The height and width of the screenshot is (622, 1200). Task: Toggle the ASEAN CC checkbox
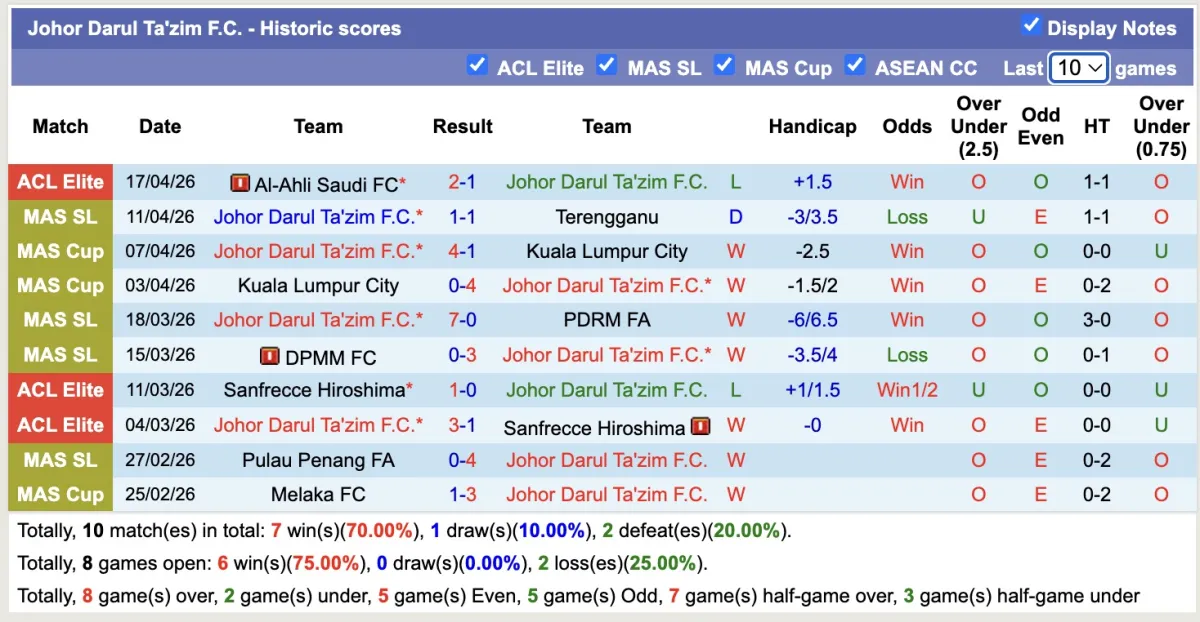pos(855,66)
